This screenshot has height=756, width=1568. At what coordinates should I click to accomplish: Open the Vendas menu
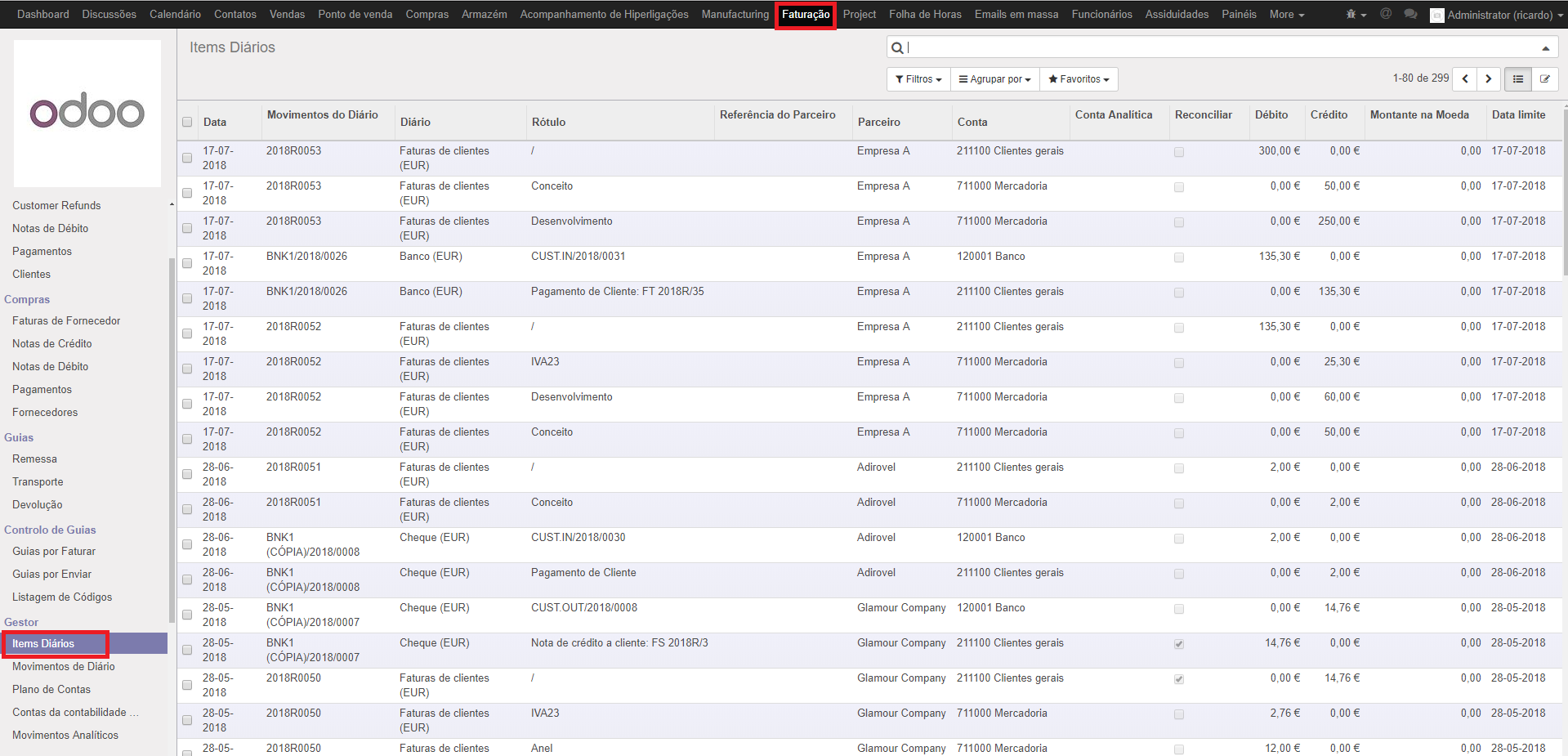tap(287, 15)
